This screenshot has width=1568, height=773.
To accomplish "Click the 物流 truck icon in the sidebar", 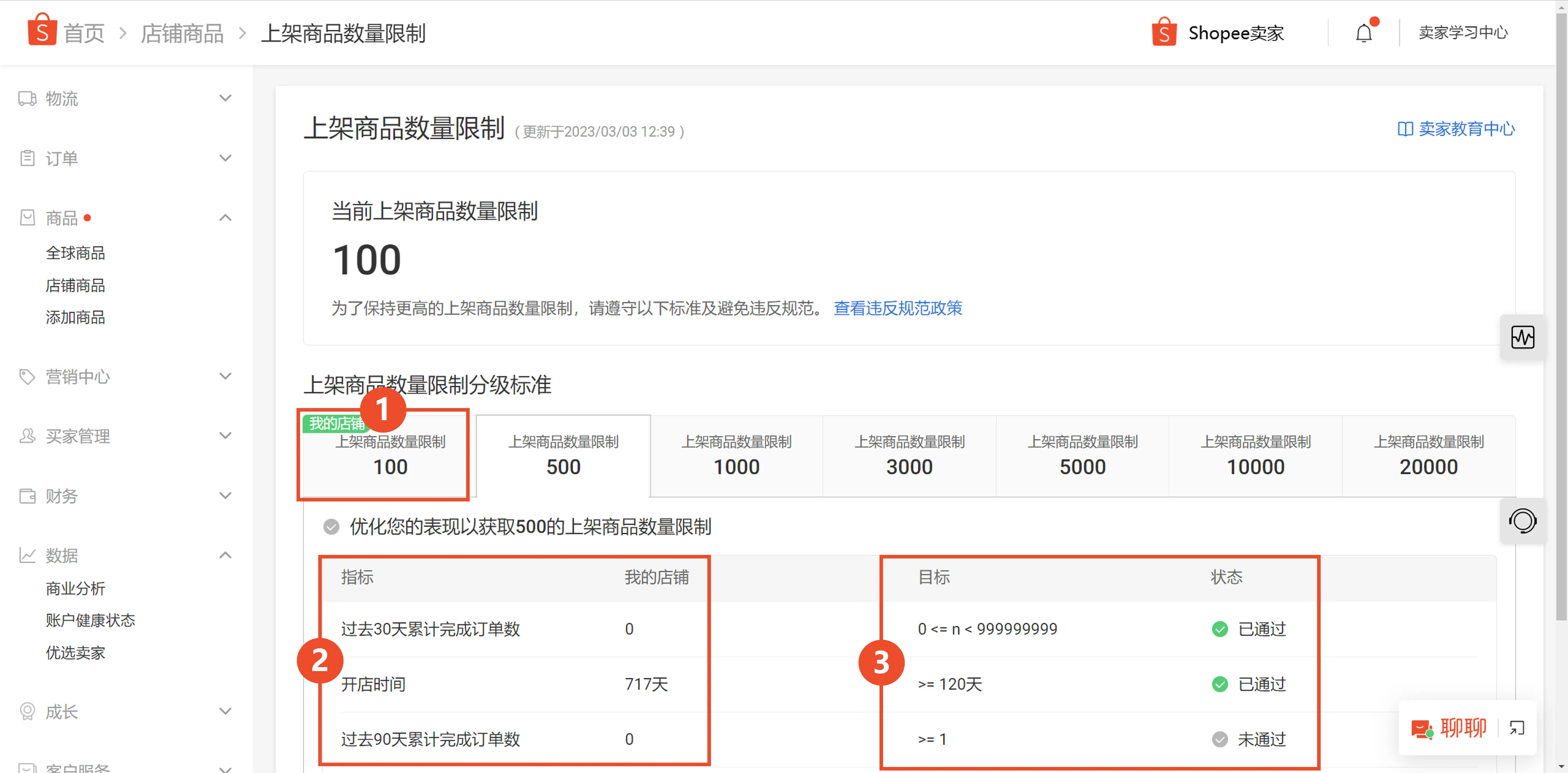I will 27,98.
